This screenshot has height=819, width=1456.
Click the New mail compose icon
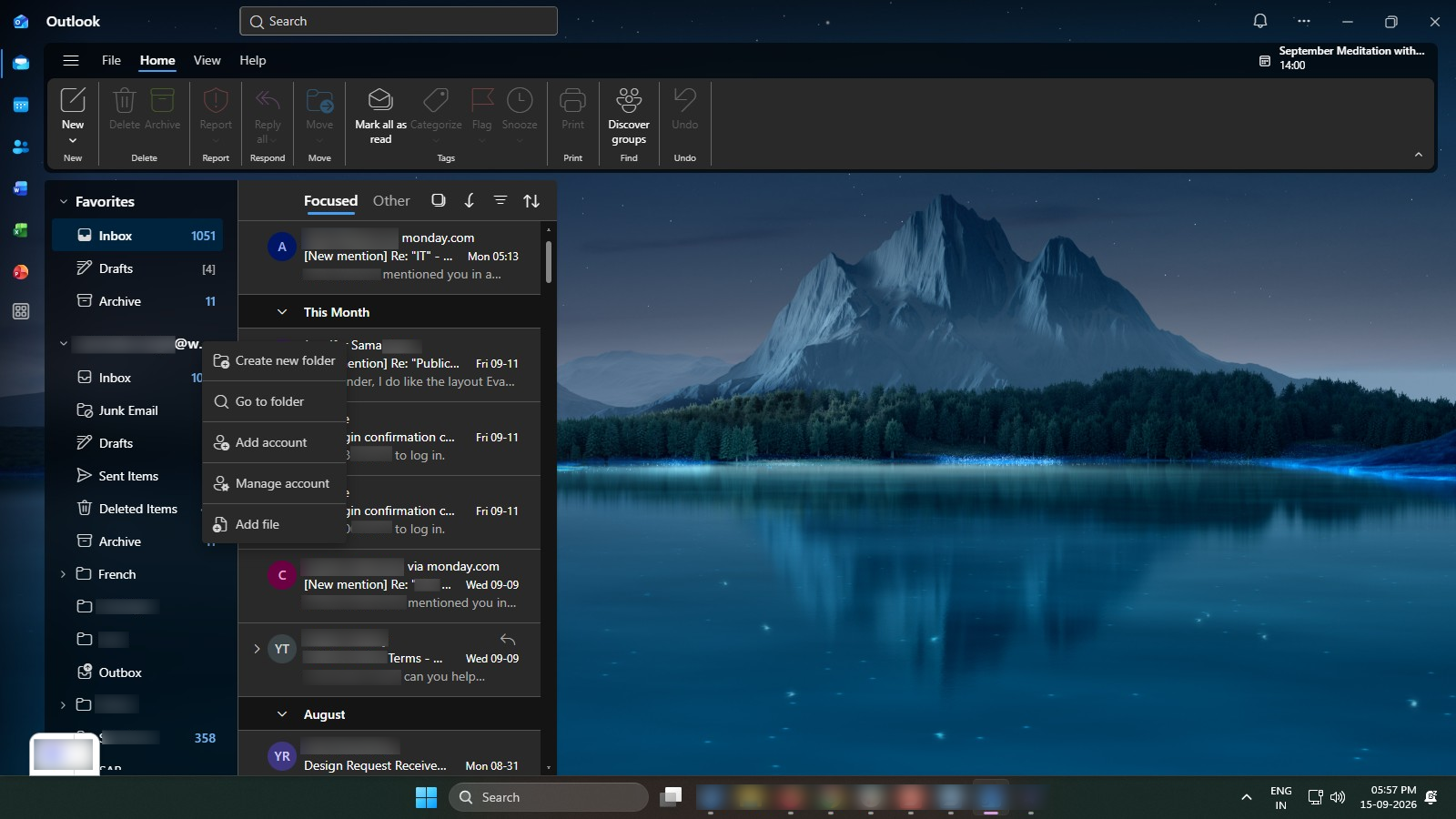point(73,99)
